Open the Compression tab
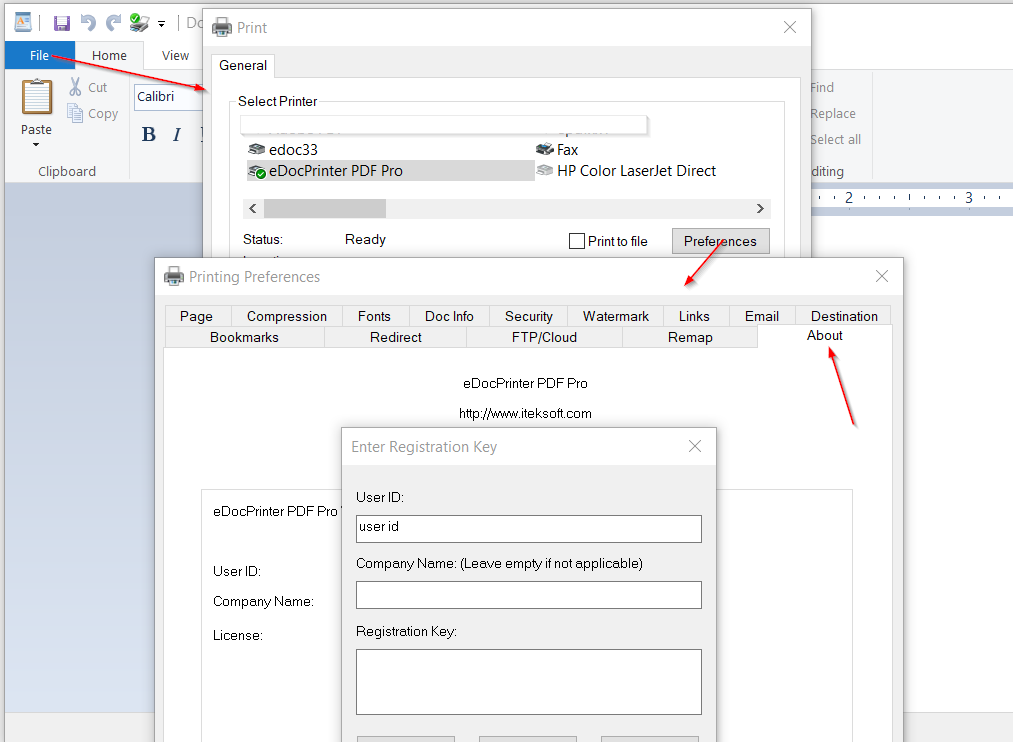 (287, 316)
